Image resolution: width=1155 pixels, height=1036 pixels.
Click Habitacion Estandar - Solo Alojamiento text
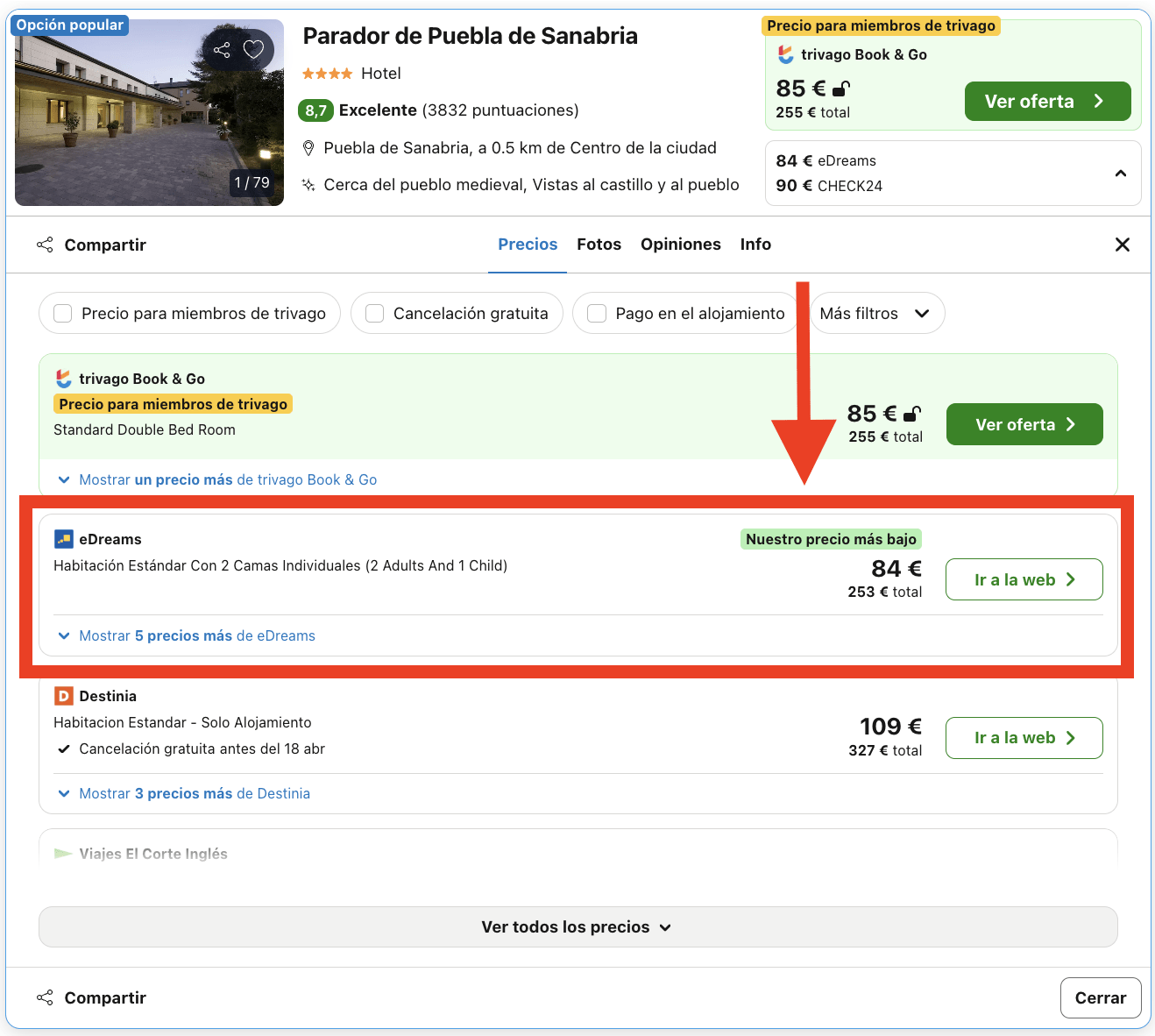point(182,723)
